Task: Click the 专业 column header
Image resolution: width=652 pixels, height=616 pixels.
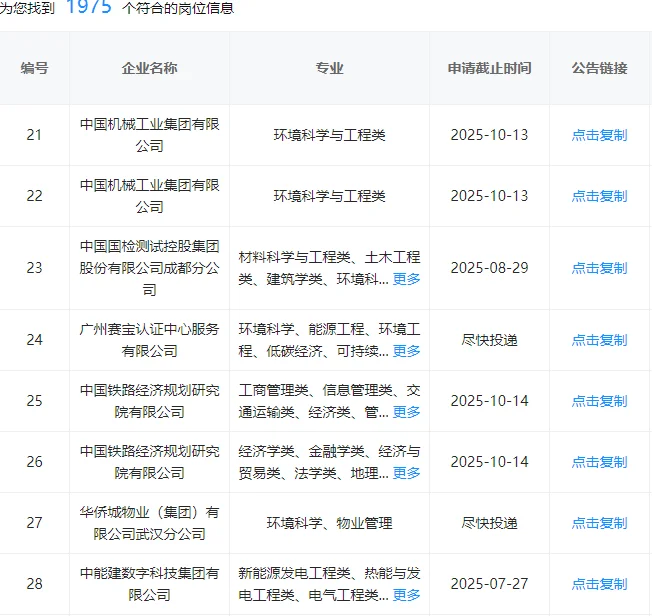Action: coord(329,68)
